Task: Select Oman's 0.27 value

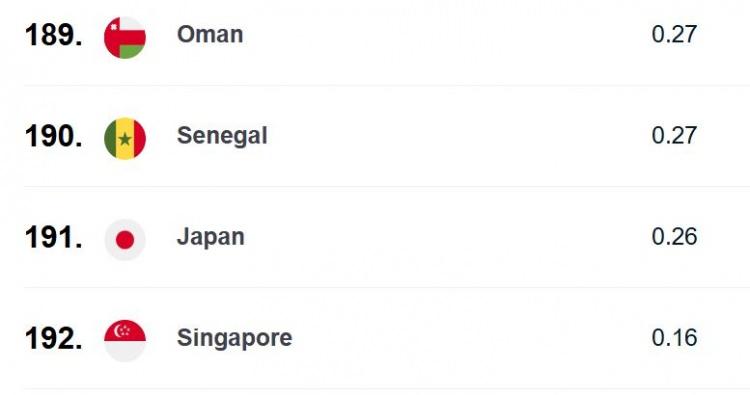Action: 674,34
